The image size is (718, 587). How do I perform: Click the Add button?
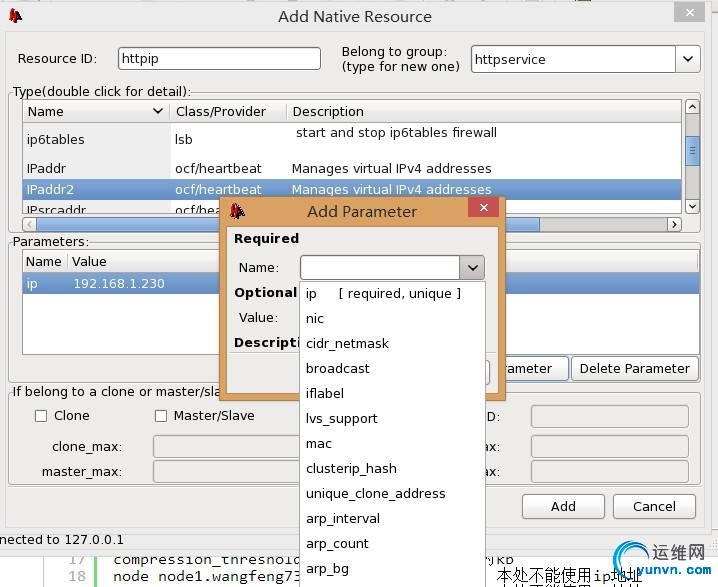tap(563, 506)
